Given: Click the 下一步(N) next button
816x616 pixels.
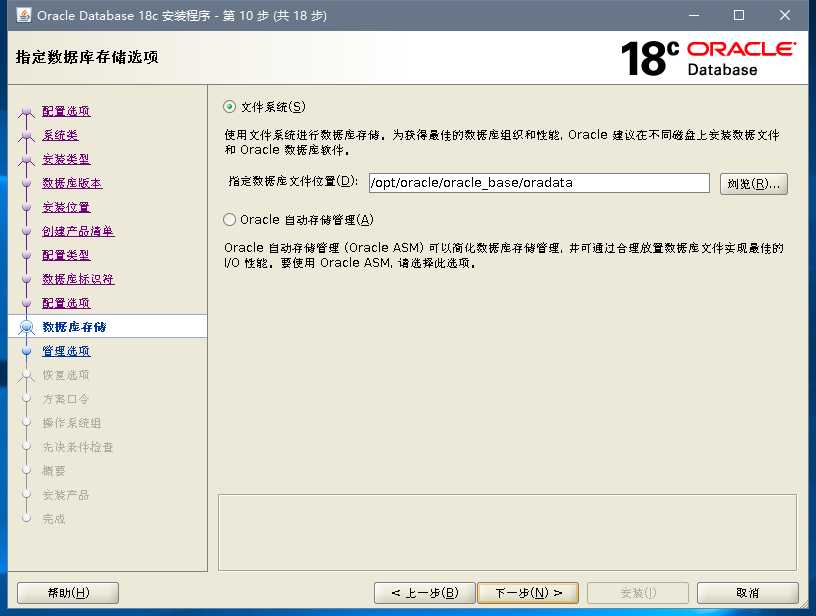Looking at the screenshot, I should [528, 593].
